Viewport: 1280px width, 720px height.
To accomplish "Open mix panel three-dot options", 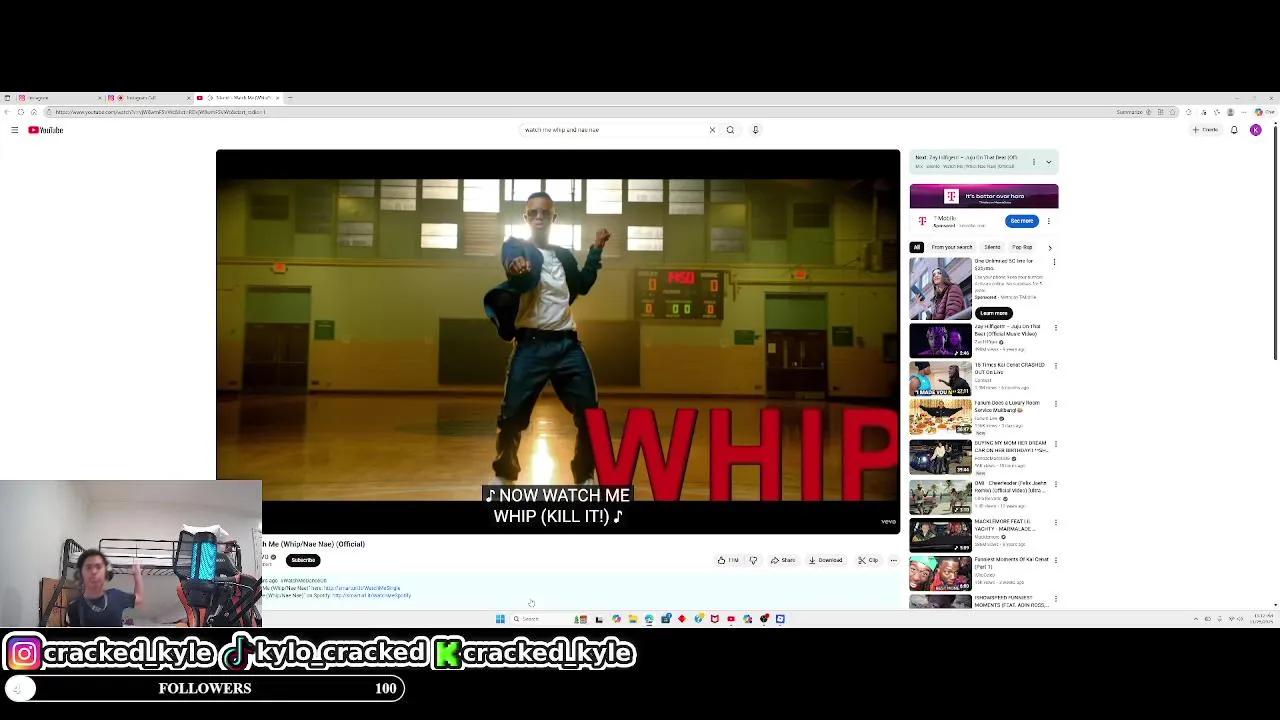I will (x=1034, y=161).
